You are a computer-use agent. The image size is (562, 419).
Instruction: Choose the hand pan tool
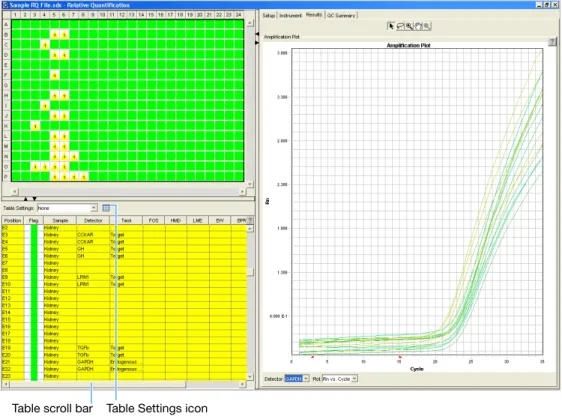[x=418, y=26]
